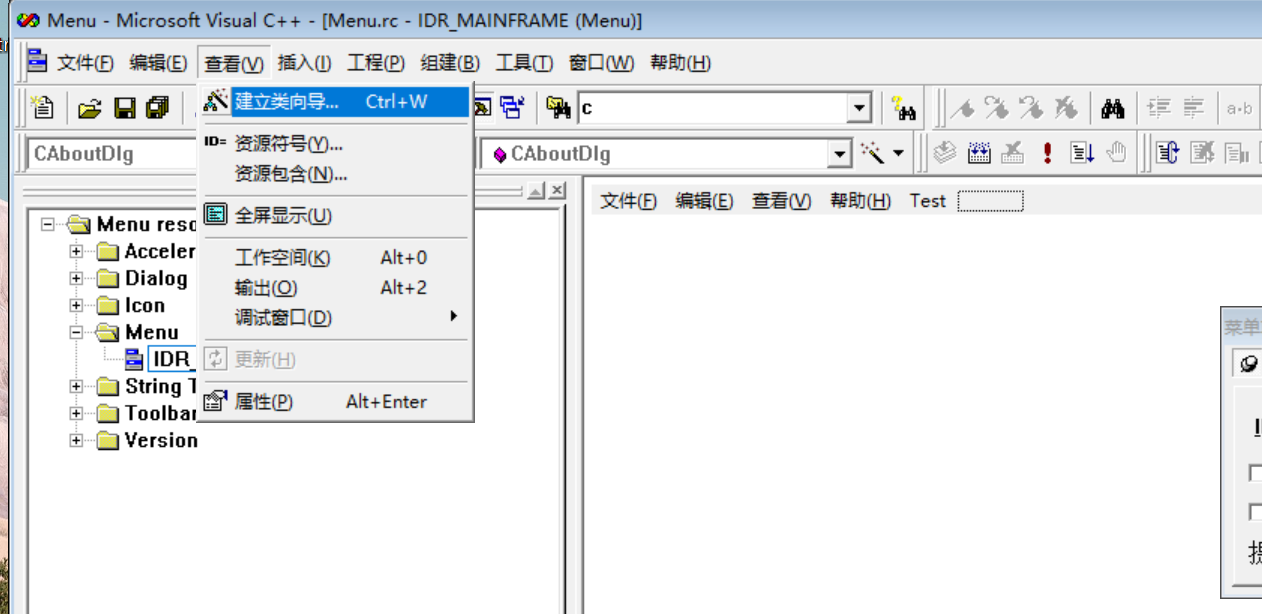Choose 工作空间(K) menu entry

pos(334,258)
